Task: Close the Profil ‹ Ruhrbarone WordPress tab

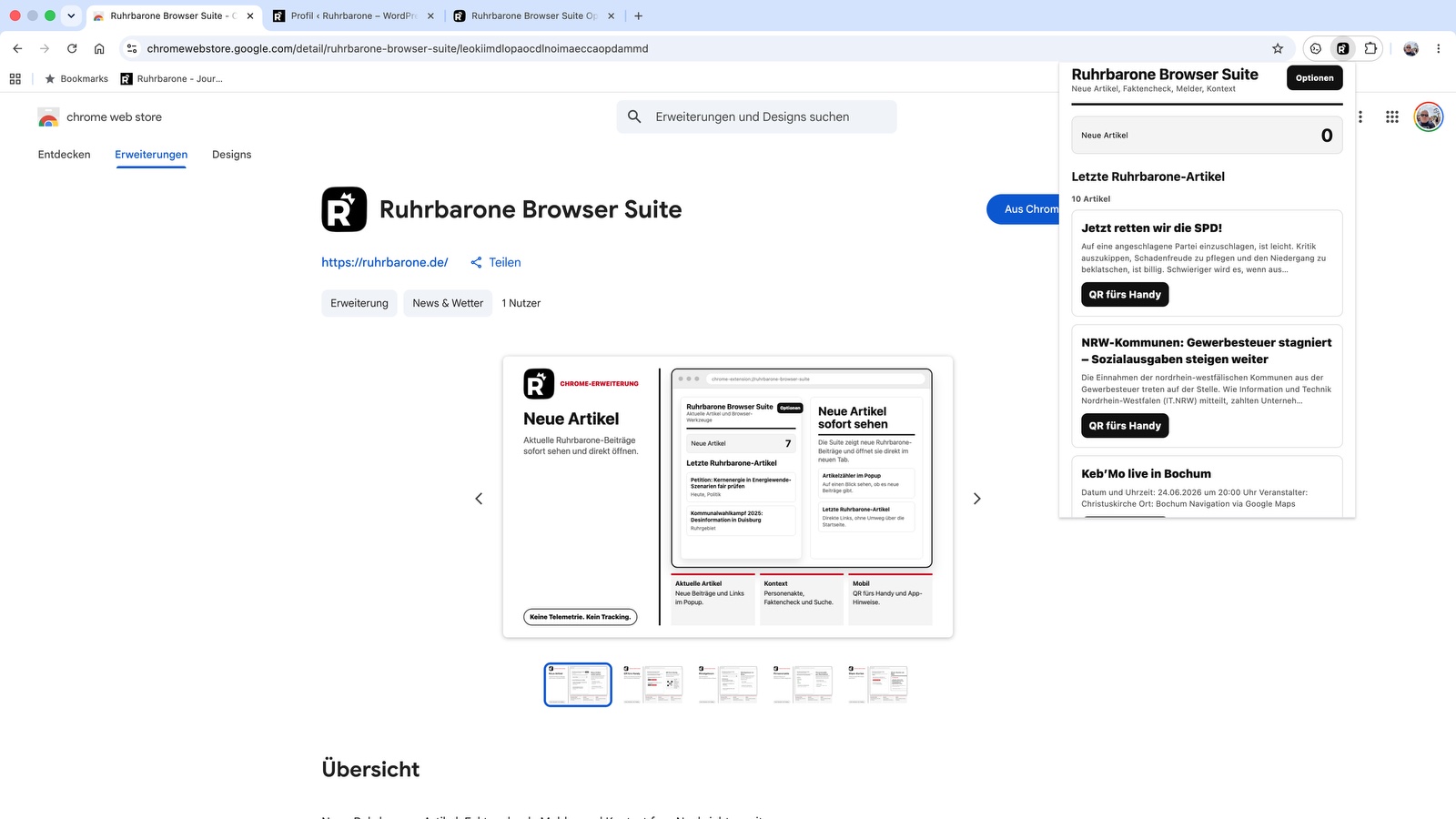Action: (430, 15)
